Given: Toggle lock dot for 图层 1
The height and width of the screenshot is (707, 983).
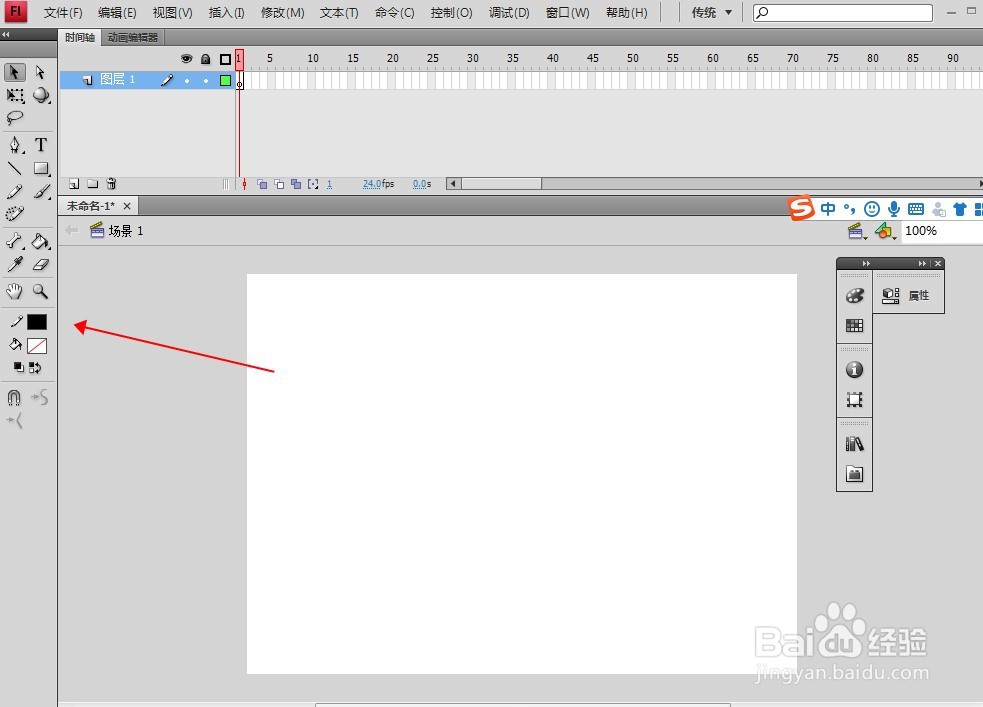Looking at the screenshot, I should click(x=206, y=80).
